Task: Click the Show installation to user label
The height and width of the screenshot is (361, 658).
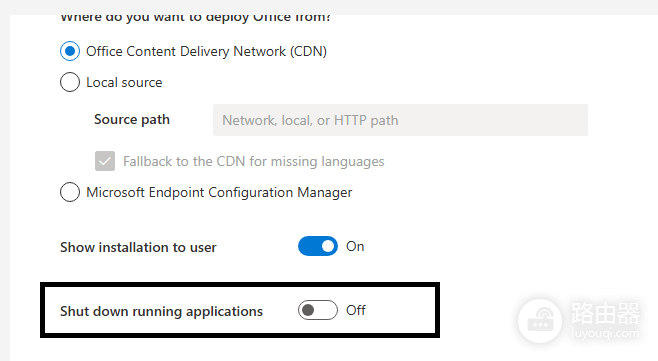Action: tap(138, 247)
